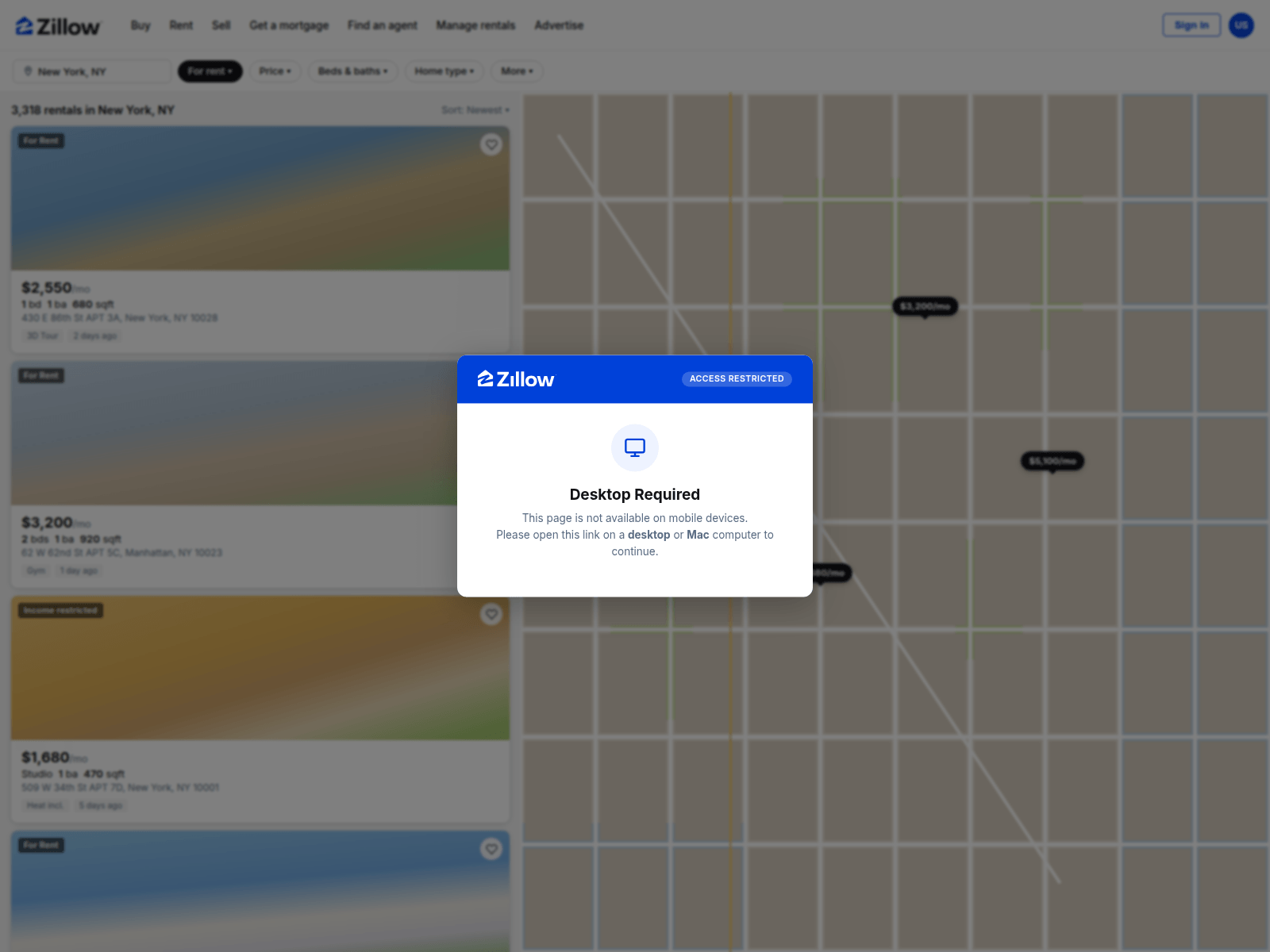
Task: Open the $3,200 listing photo
Action: [234, 433]
